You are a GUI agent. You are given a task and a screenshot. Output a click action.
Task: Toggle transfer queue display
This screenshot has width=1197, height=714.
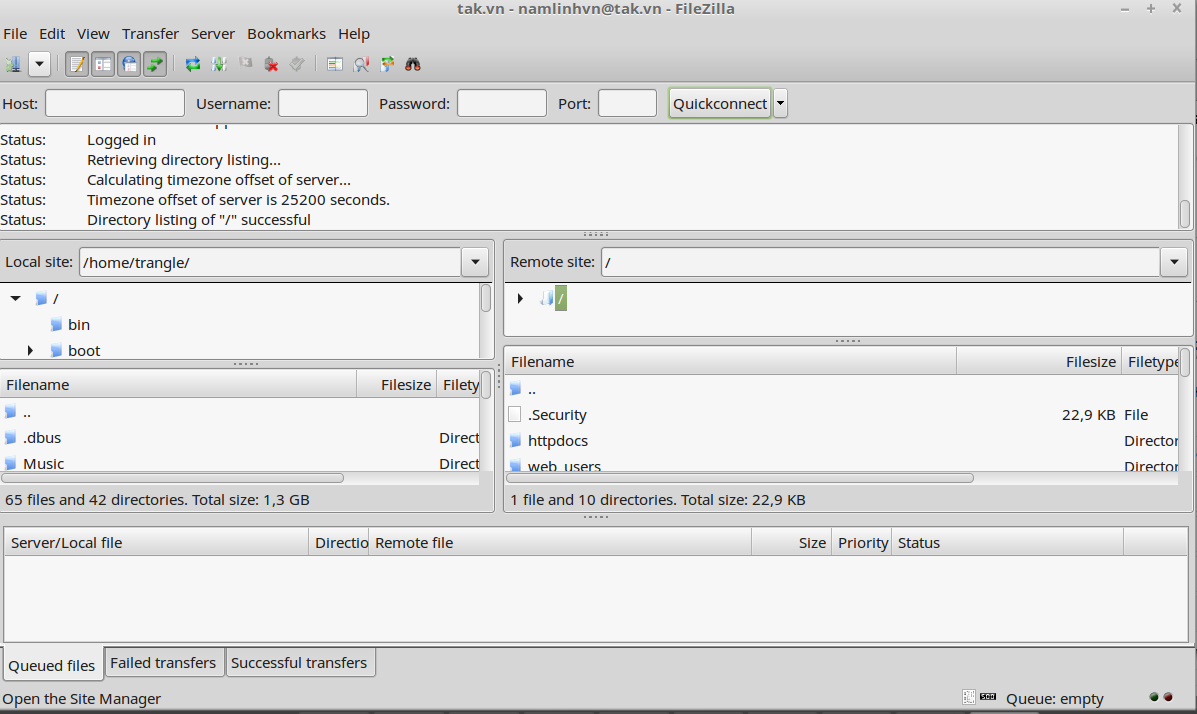coord(155,64)
